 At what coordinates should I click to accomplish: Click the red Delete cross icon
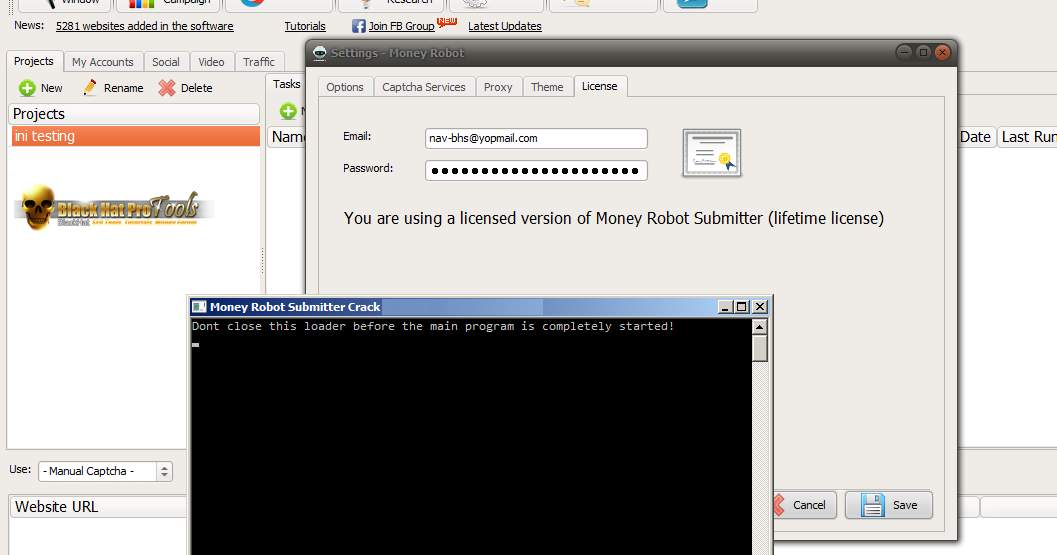(x=167, y=88)
